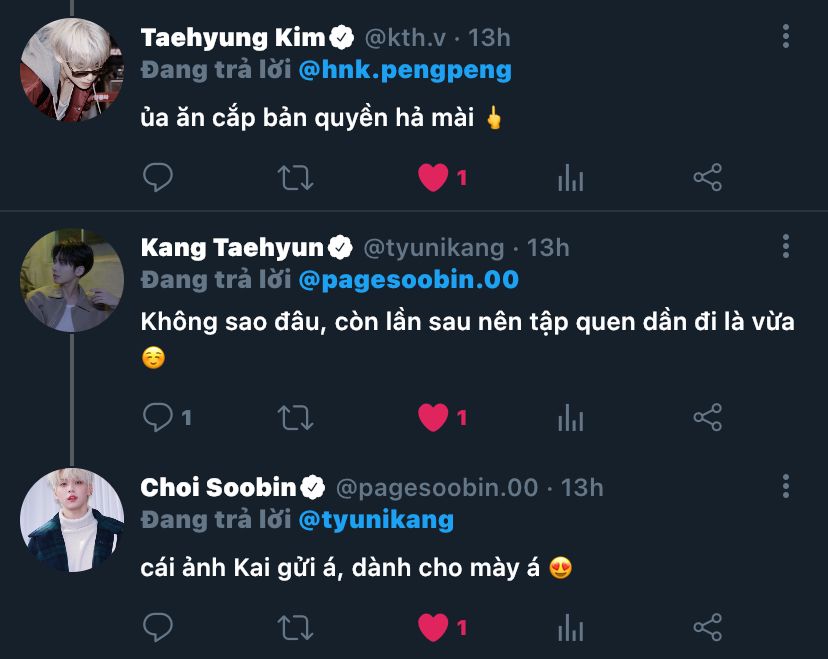Unlike Taehyung Kim's tweet

point(433,179)
